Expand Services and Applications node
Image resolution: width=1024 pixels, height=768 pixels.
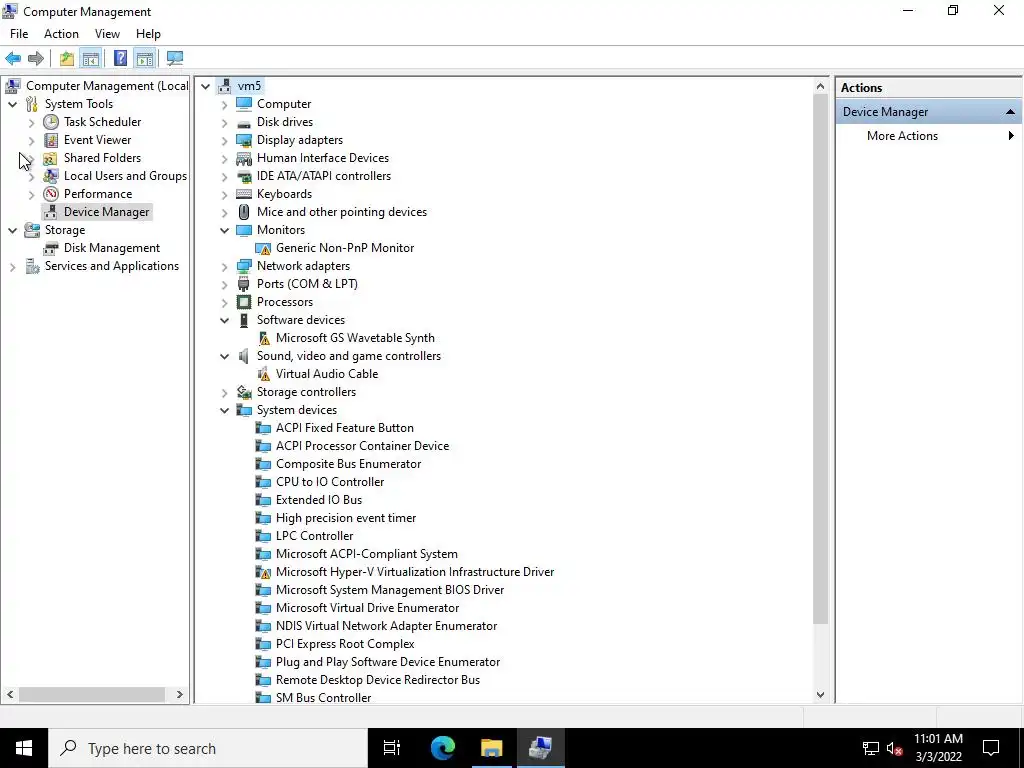(x=12, y=266)
